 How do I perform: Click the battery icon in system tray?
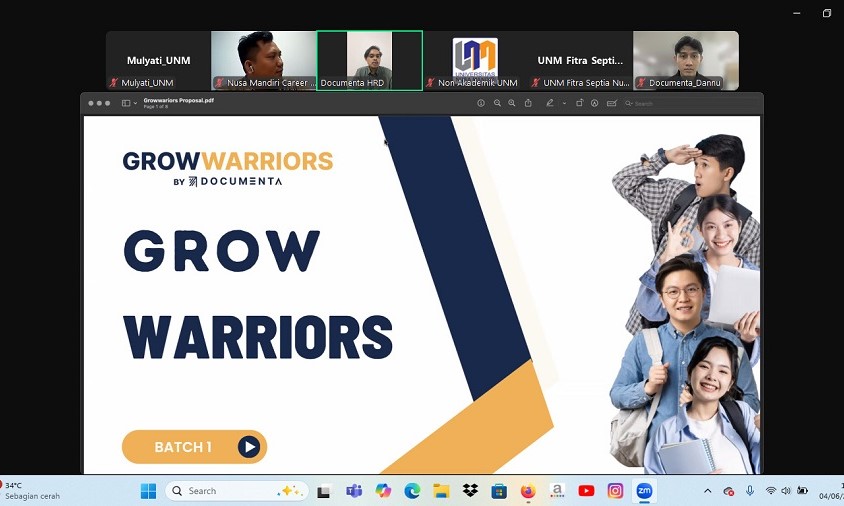tap(803, 490)
